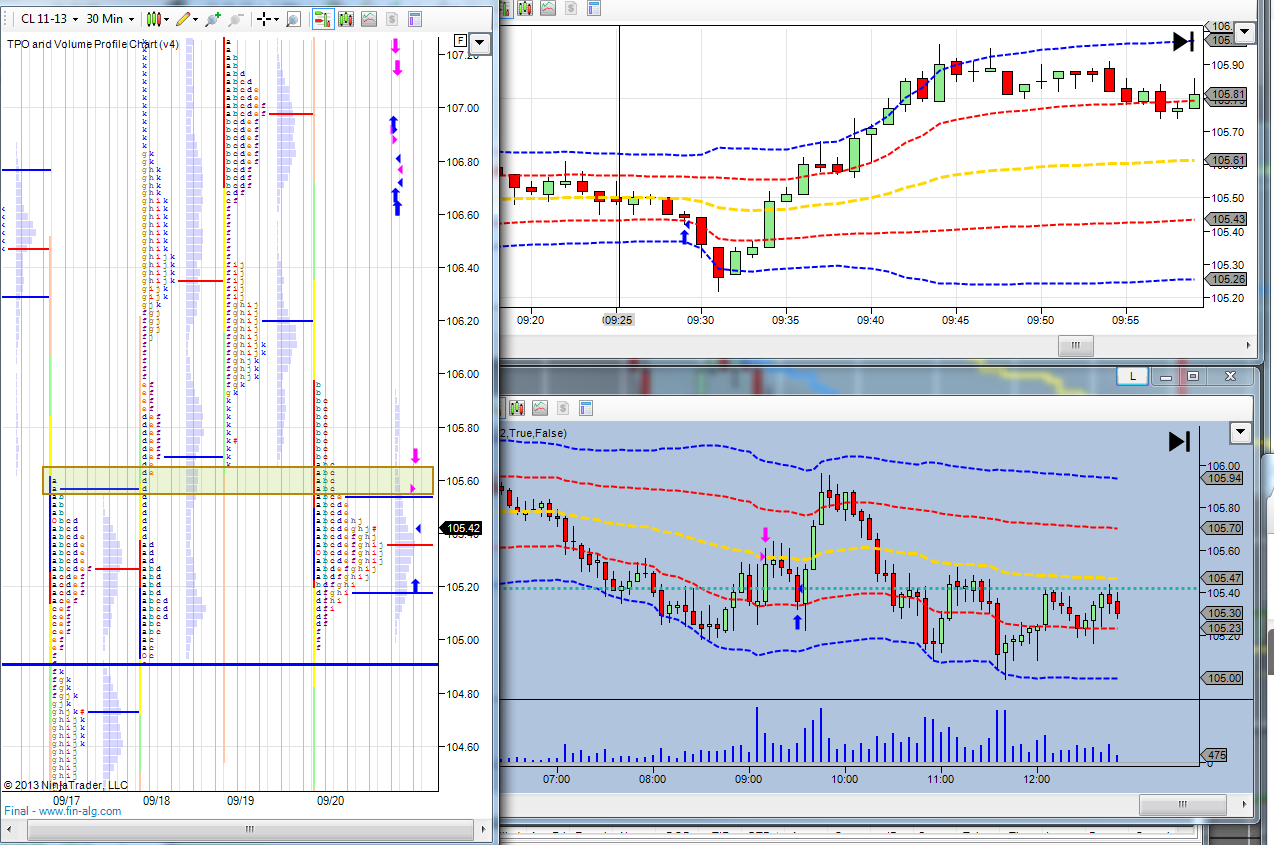Open the 30 Min interval dropdown
The image size is (1274, 845).
(x=110, y=19)
